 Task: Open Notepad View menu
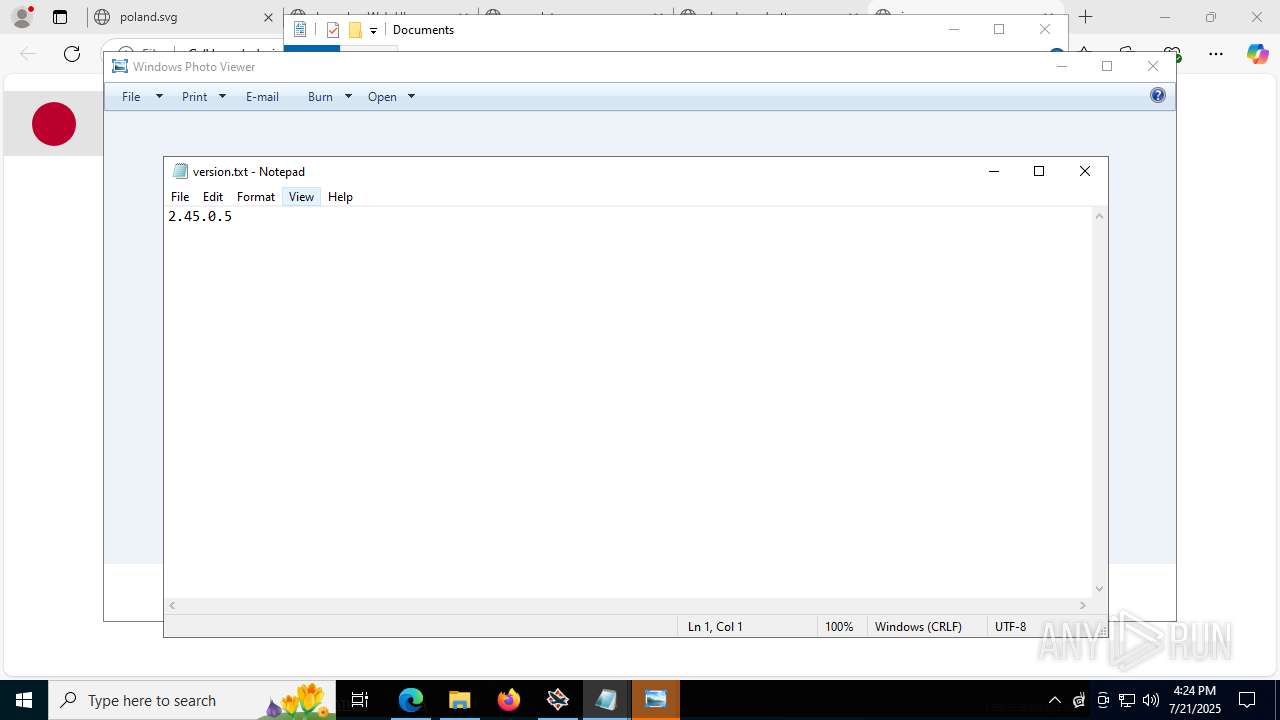click(x=301, y=197)
